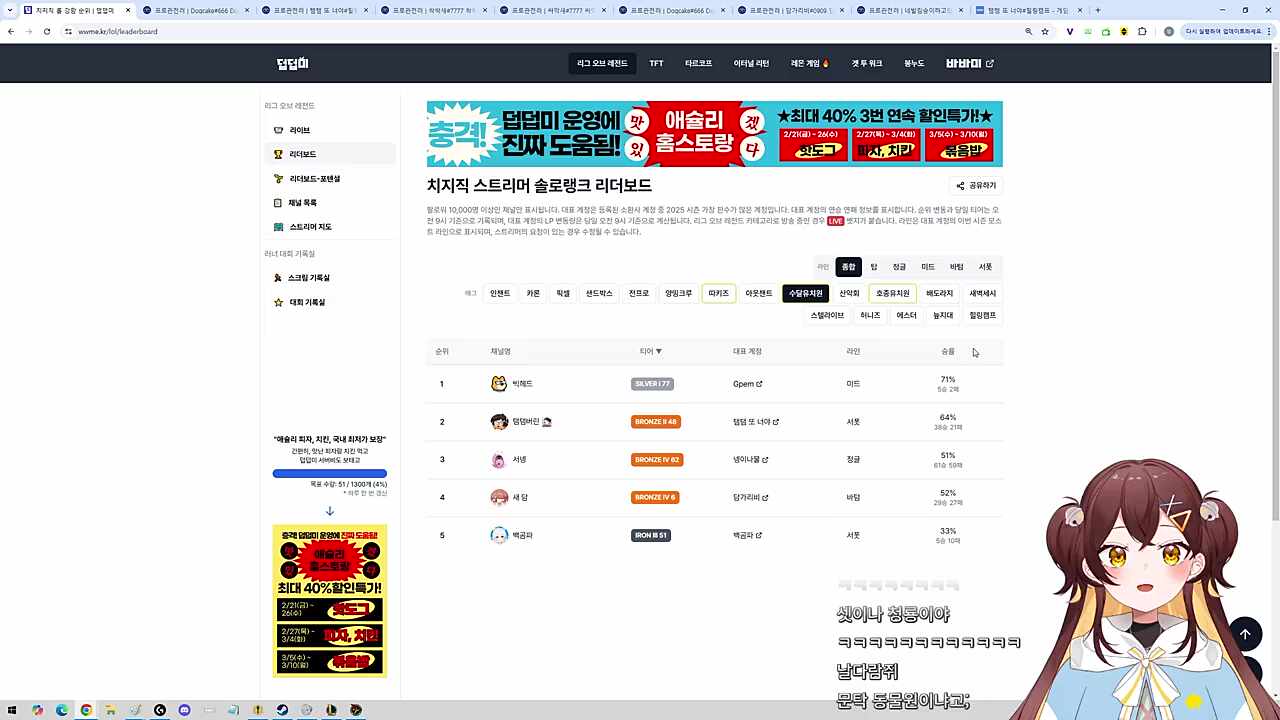Click the Chrome icon in the taskbar

[x=86, y=710]
